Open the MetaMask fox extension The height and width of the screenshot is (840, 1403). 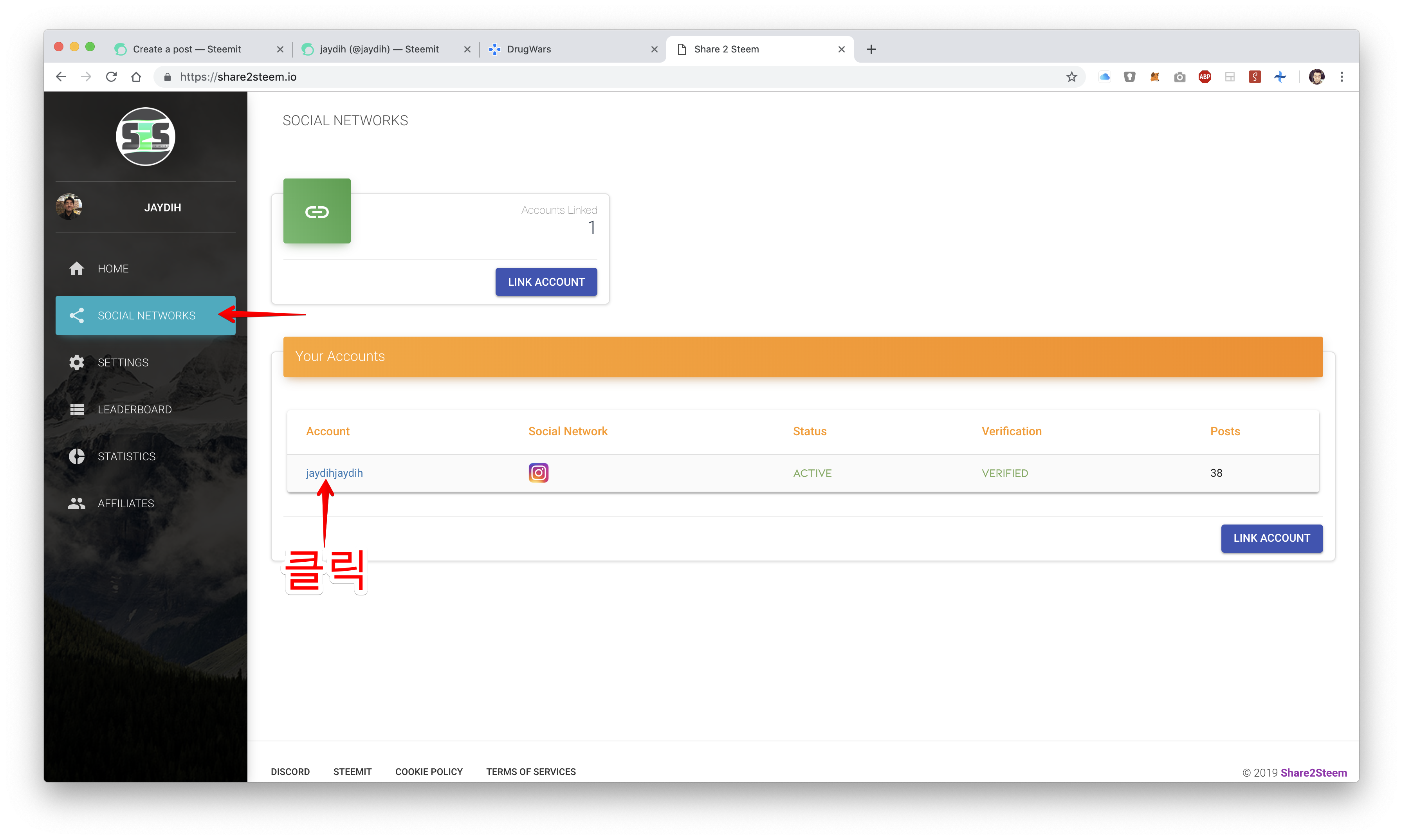1154,77
